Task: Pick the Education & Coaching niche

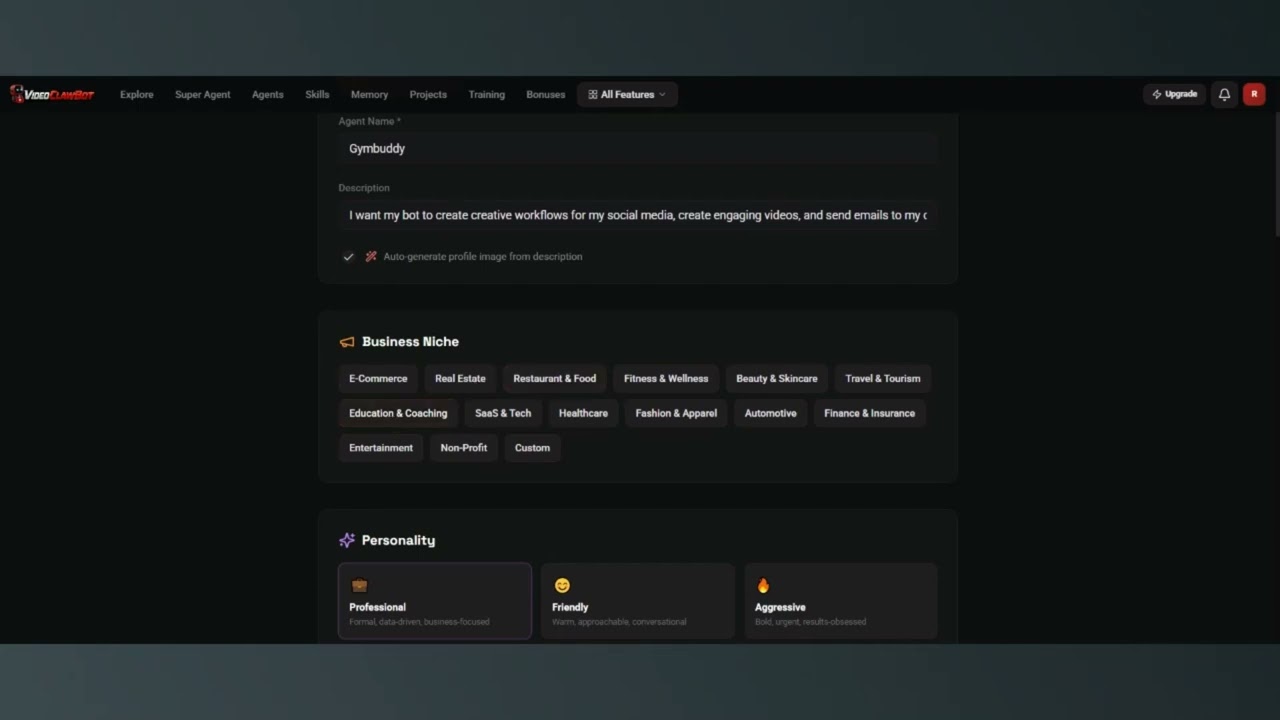Action: [398, 413]
